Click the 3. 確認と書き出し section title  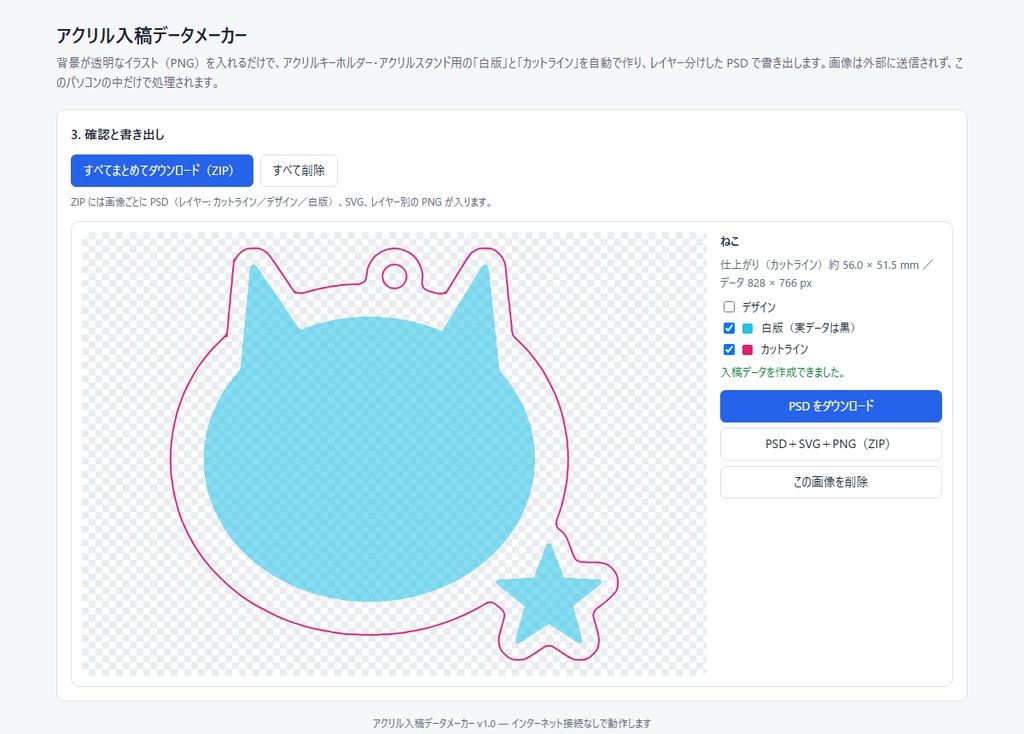pos(118,135)
